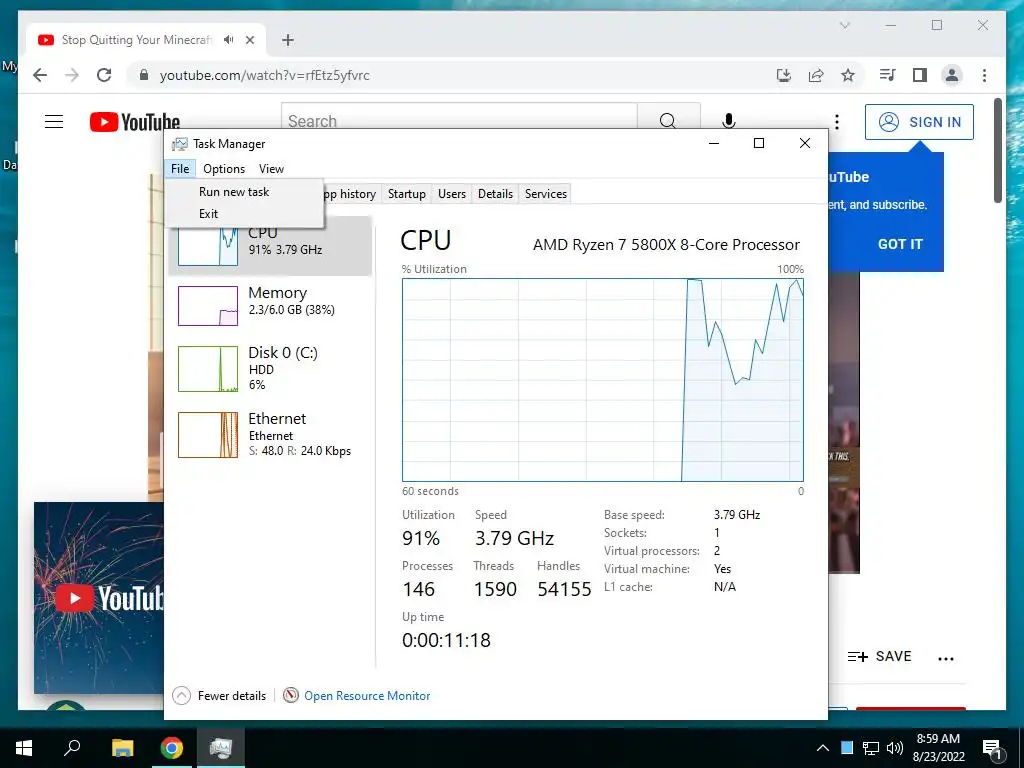Open YouTube settings three-dot icon
This screenshot has width=1024, height=768.
coord(837,122)
